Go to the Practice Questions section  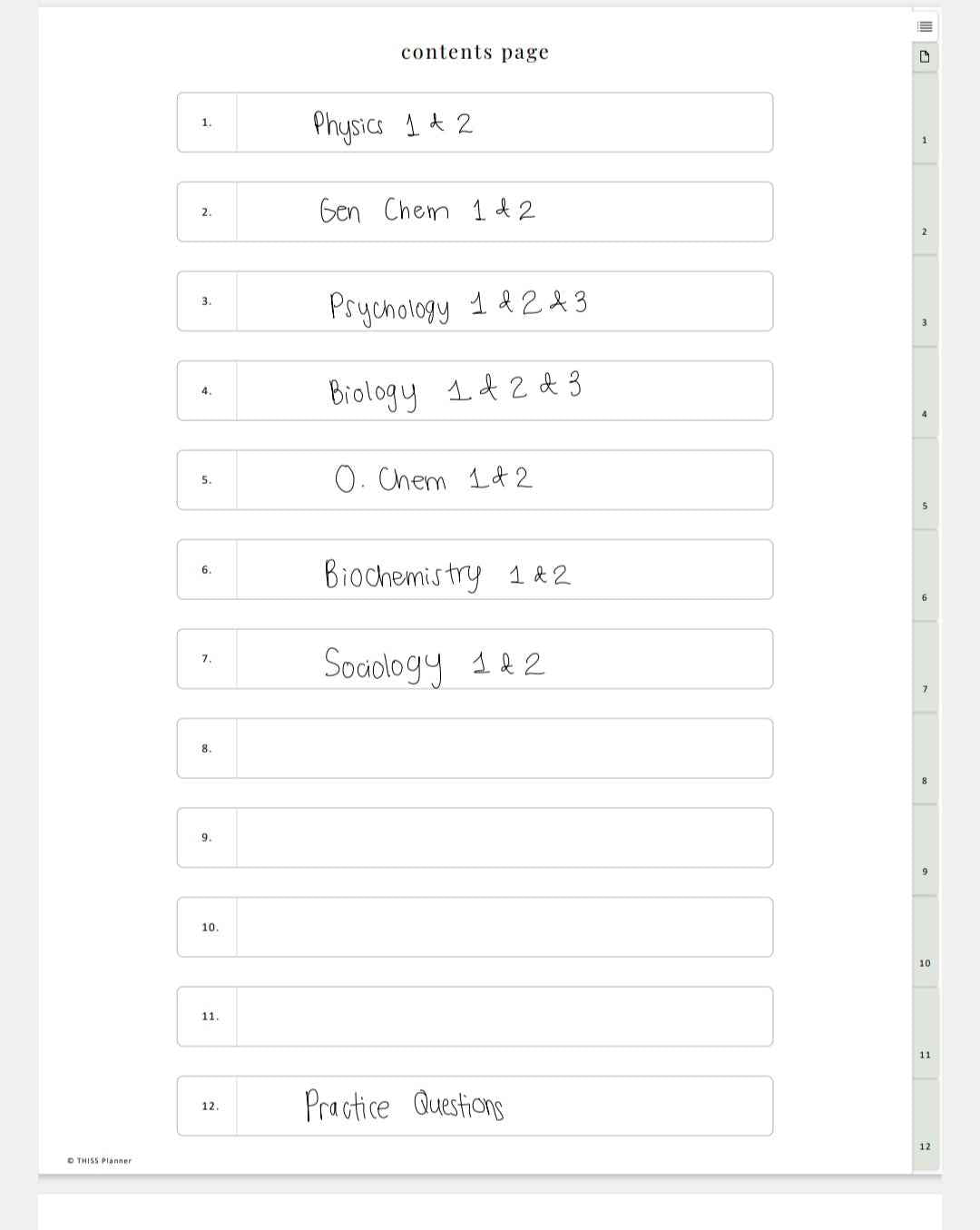(x=504, y=1106)
